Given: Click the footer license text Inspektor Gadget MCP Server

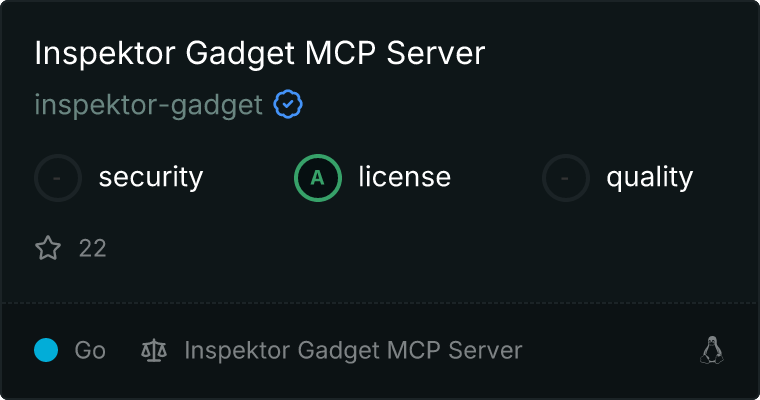Looking at the screenshot, I should point(353,351).
